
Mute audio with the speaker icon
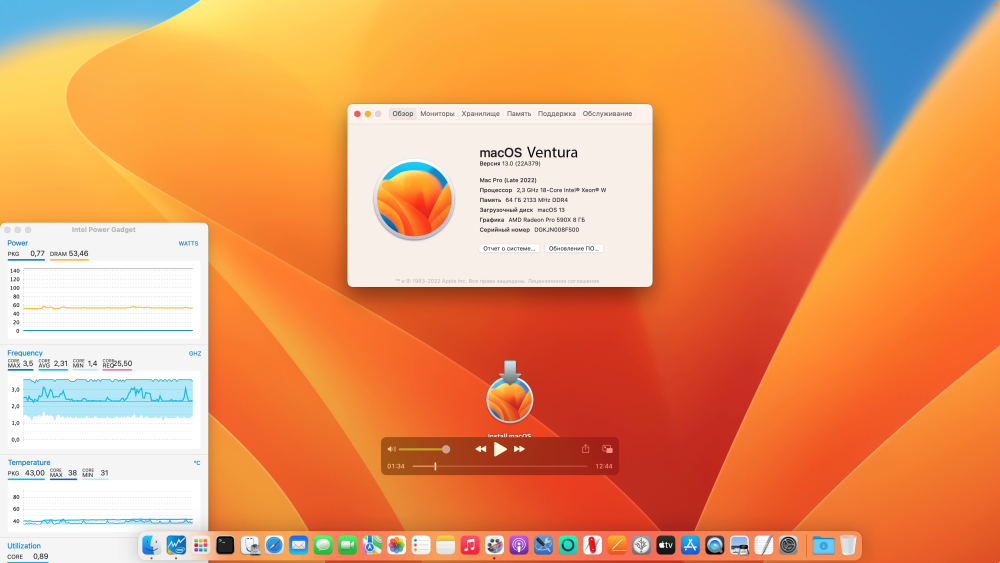click(x=392, y=449)
